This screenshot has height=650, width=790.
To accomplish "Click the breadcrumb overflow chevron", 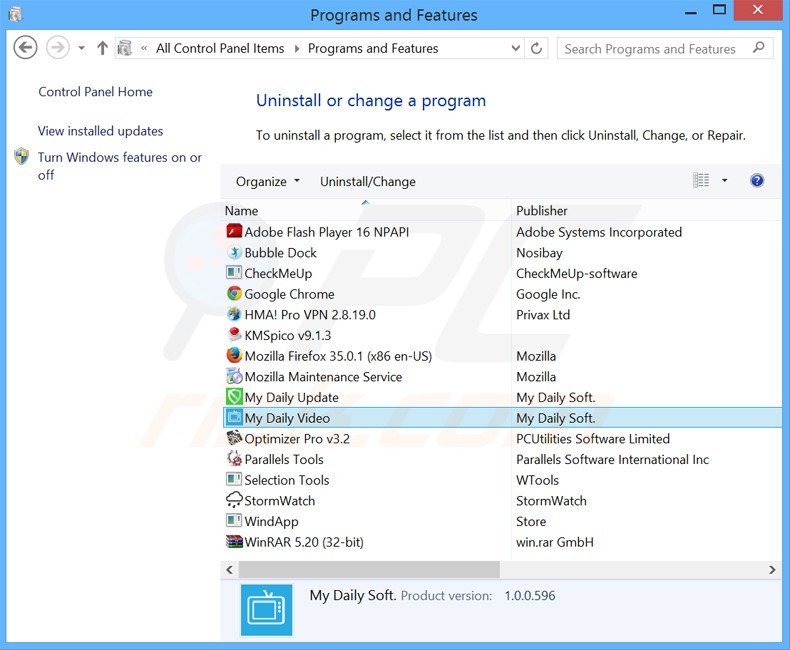I will (144, 48).
